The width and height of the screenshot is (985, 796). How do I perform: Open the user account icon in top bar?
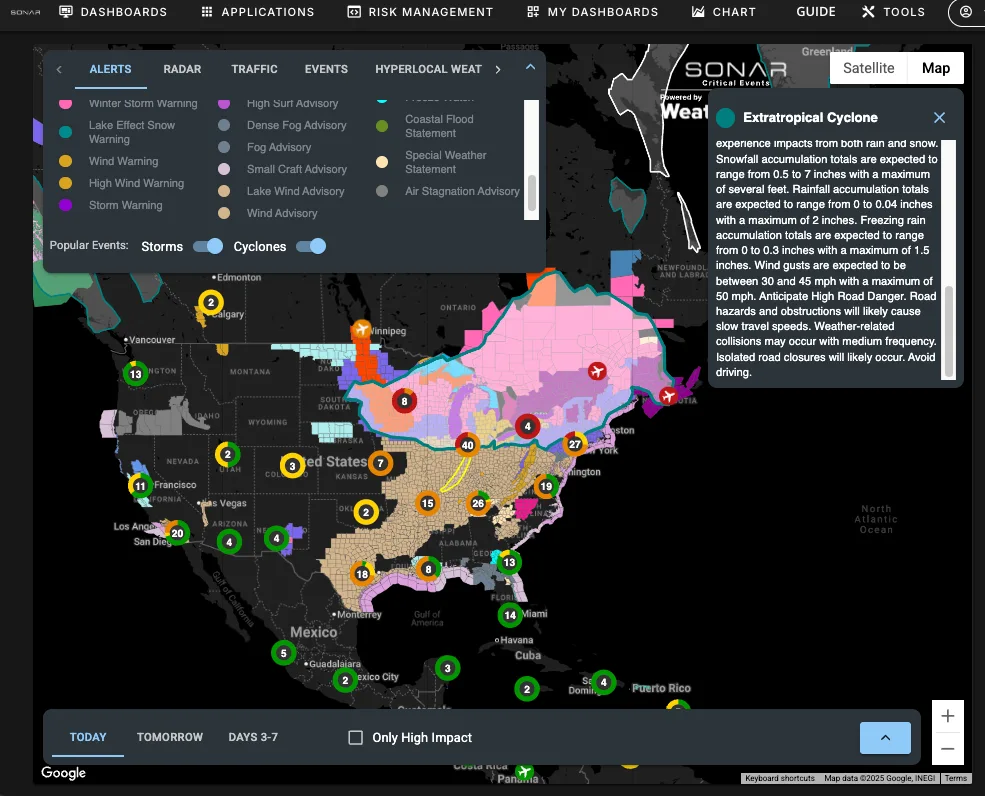pos(965,12)
